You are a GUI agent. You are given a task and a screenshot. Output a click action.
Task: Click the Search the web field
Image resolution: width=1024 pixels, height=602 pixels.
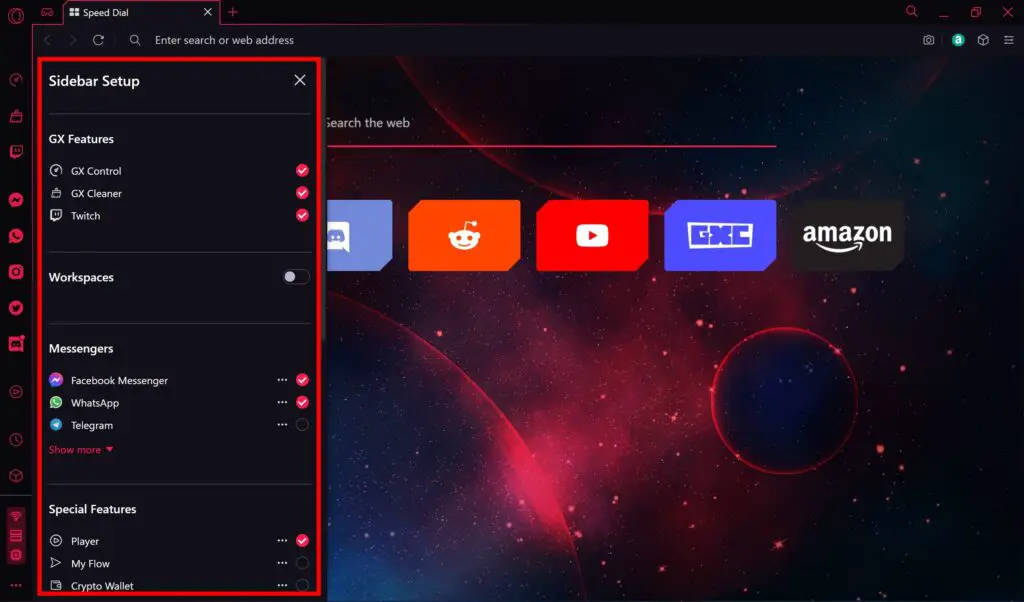click(551, 123)
